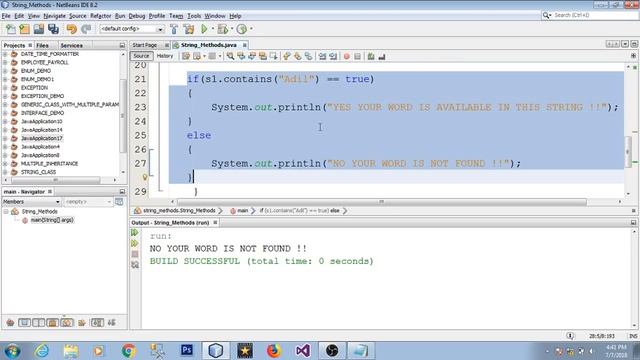Click the Debug Project toolbar icon
The width and height of the screenshot is (640, 360).
pos(223,29)
